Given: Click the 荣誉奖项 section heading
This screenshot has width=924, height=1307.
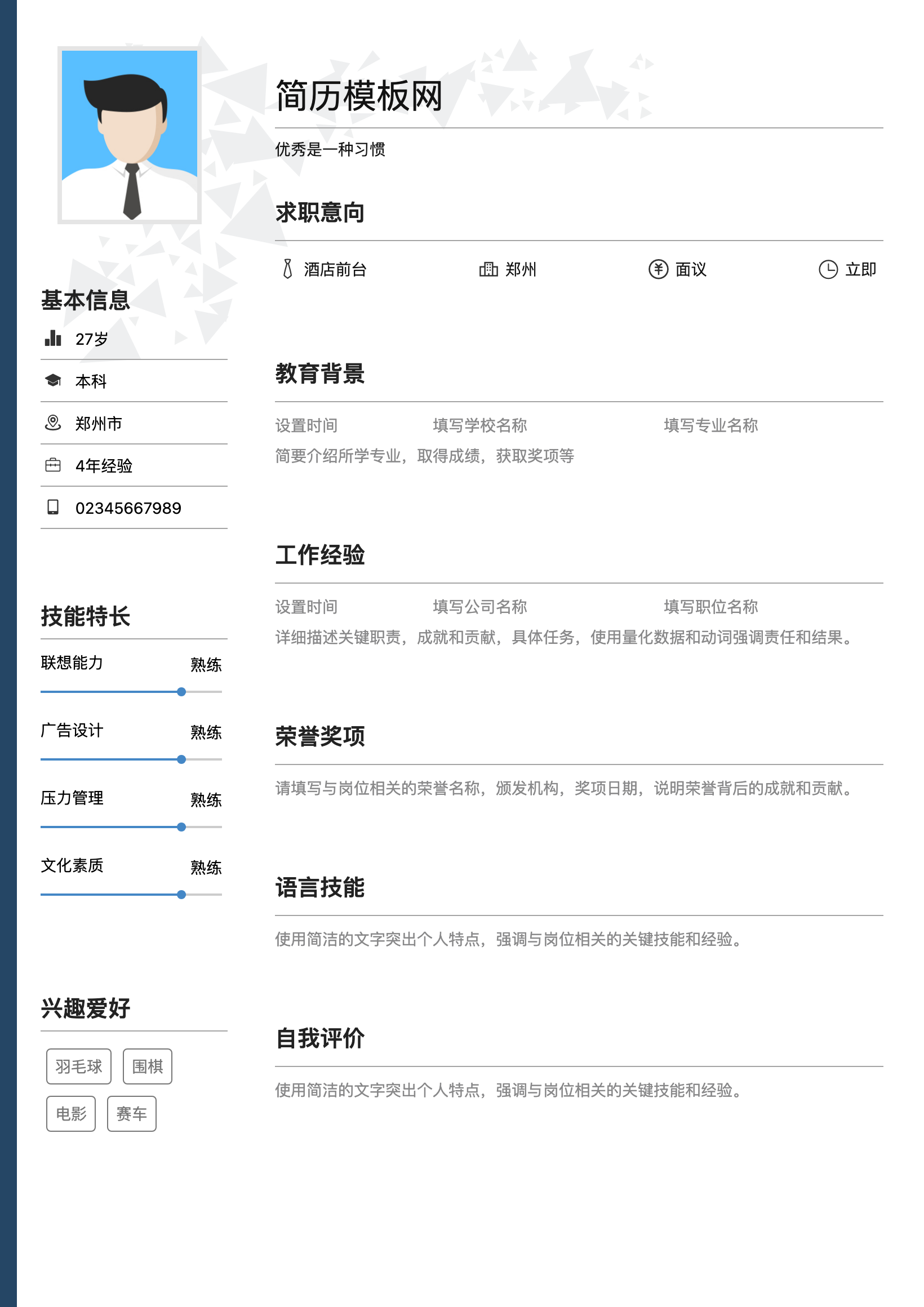Looking at the screenshot, I should (320, 736).
